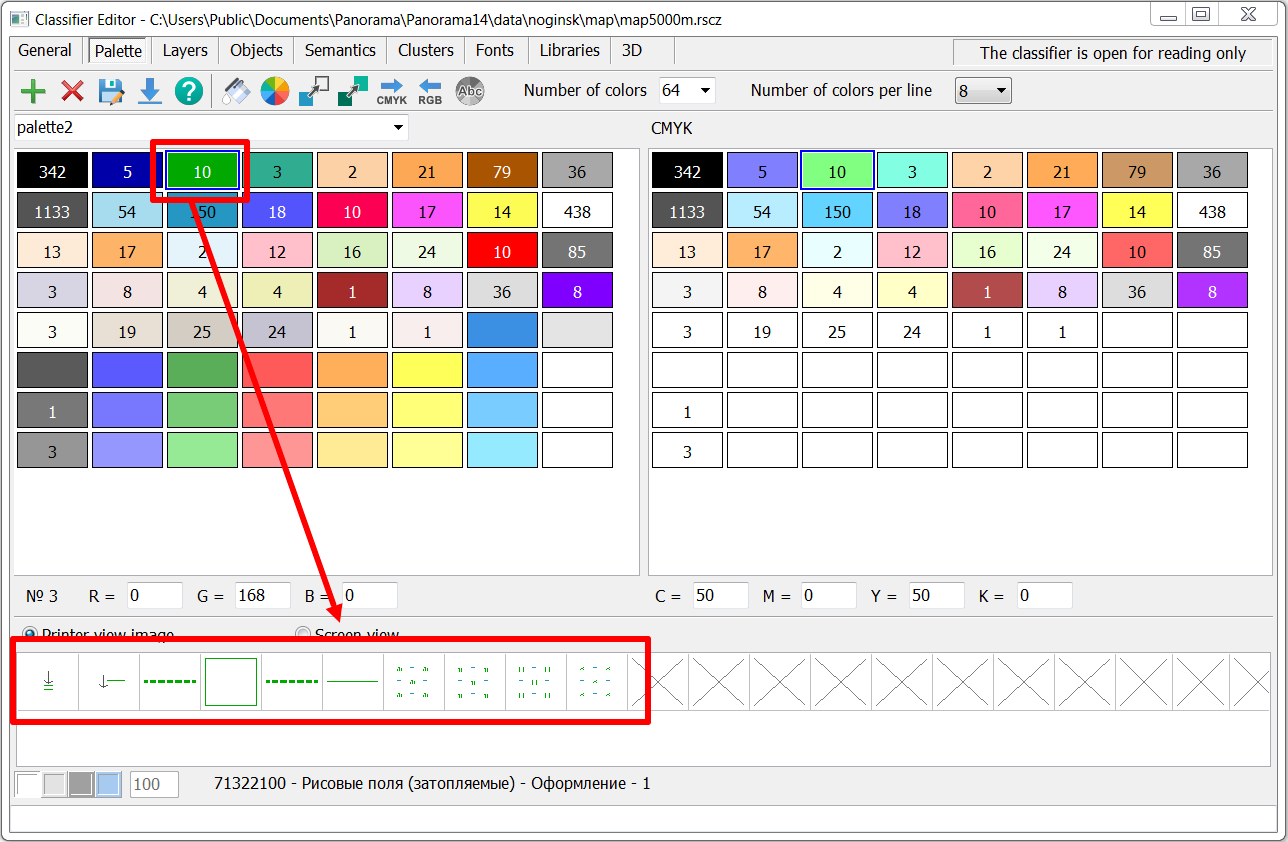This screenshot has height=842, width=1288.
Task: Click the C value field showing 50
Action: click(x=720, y=596)
